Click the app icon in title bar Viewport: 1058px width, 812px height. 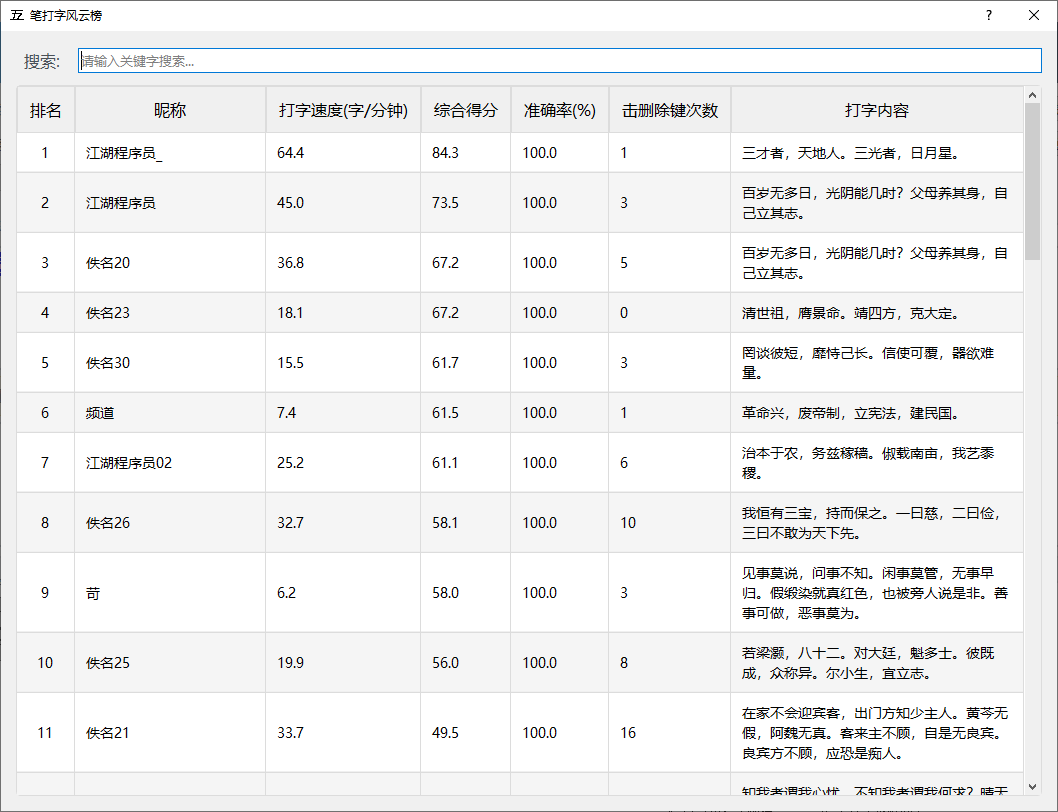[17, 15]
